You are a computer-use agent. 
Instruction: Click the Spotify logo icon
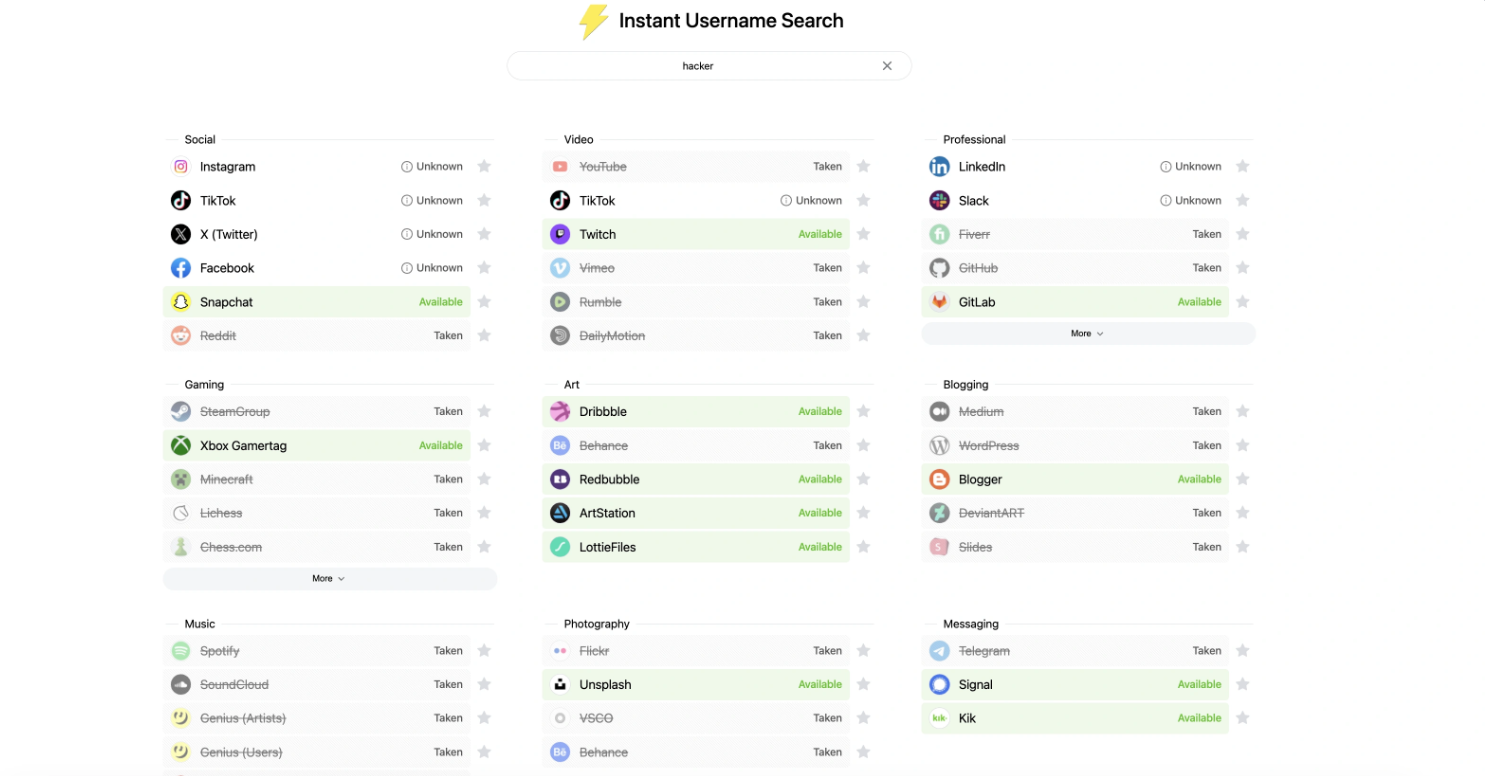pos(181,651)
